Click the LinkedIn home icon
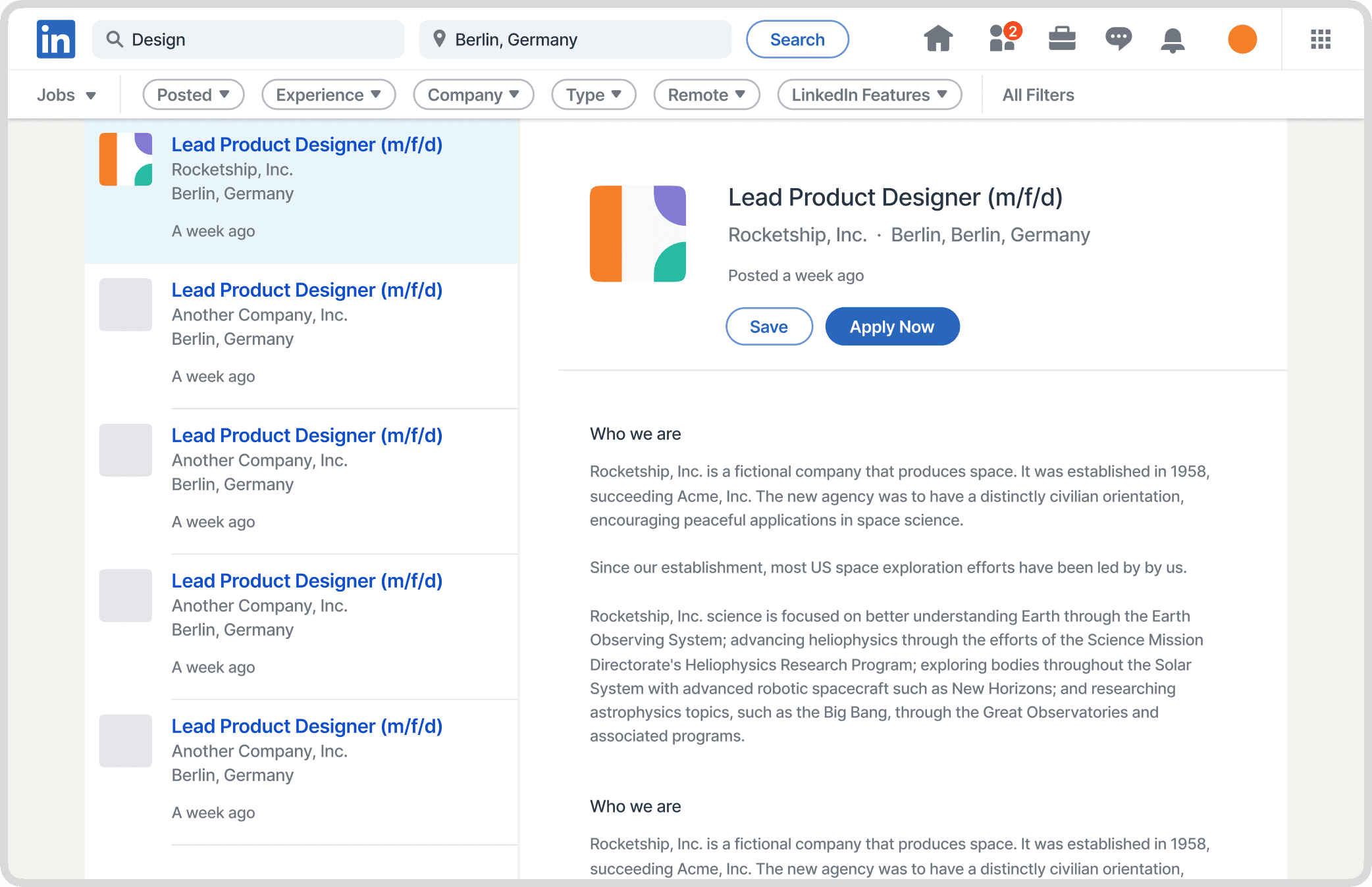Image resolution: width=1372 pixels, height=887 pixels. [x=938, y=39]
